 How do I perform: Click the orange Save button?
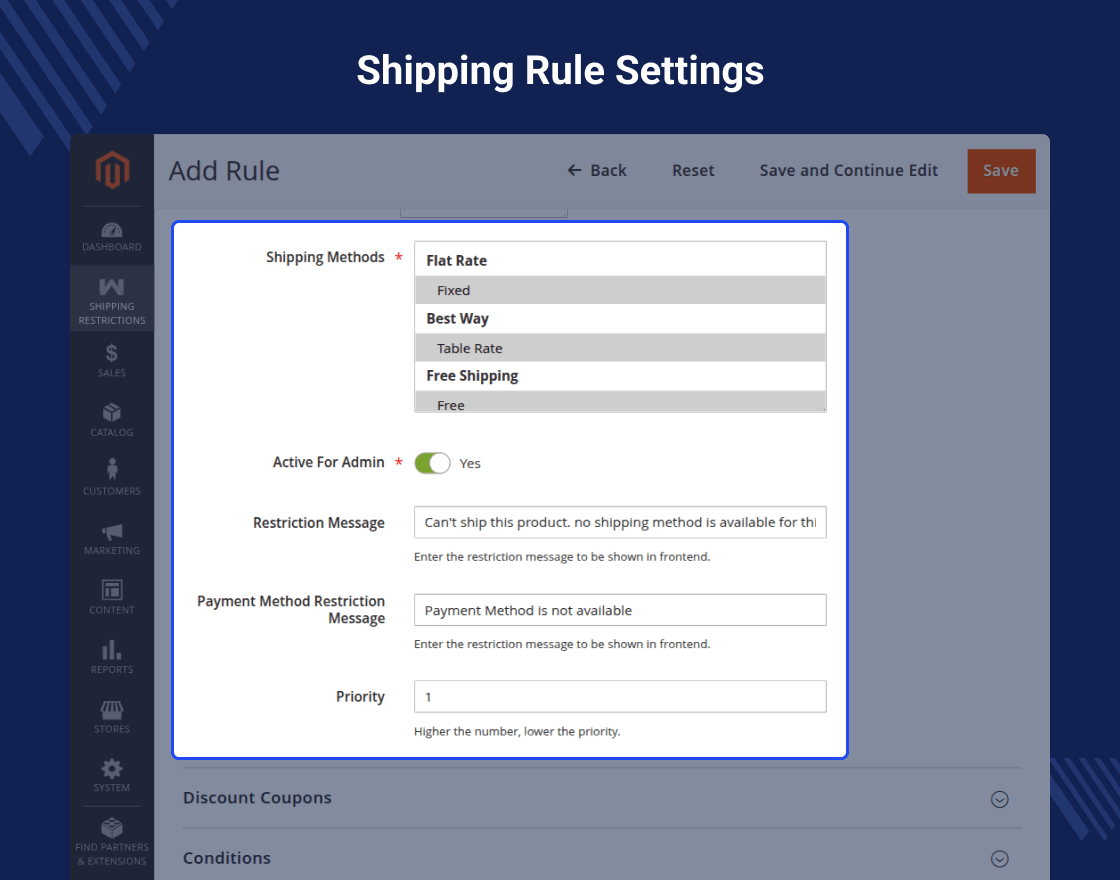(x=1000, y=171)
